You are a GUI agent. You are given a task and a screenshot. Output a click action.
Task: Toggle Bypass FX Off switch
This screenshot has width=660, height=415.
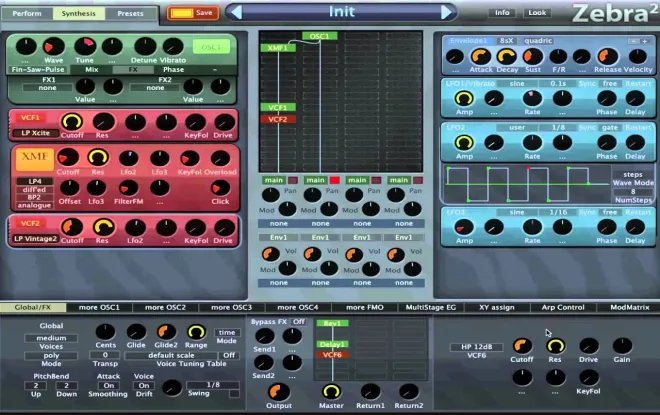298,322
